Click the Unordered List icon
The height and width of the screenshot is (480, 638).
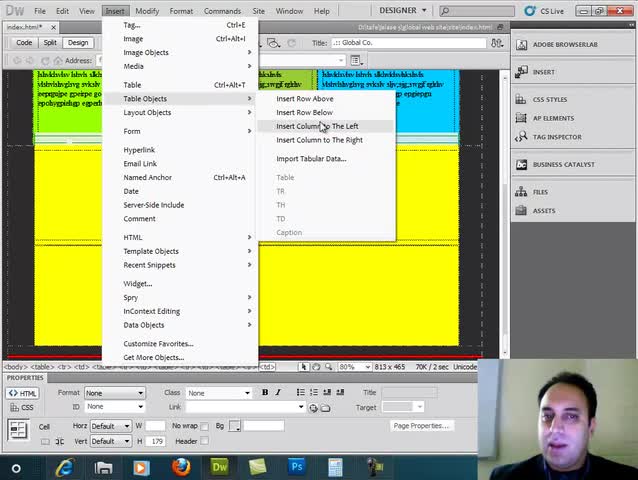point(301,392)
